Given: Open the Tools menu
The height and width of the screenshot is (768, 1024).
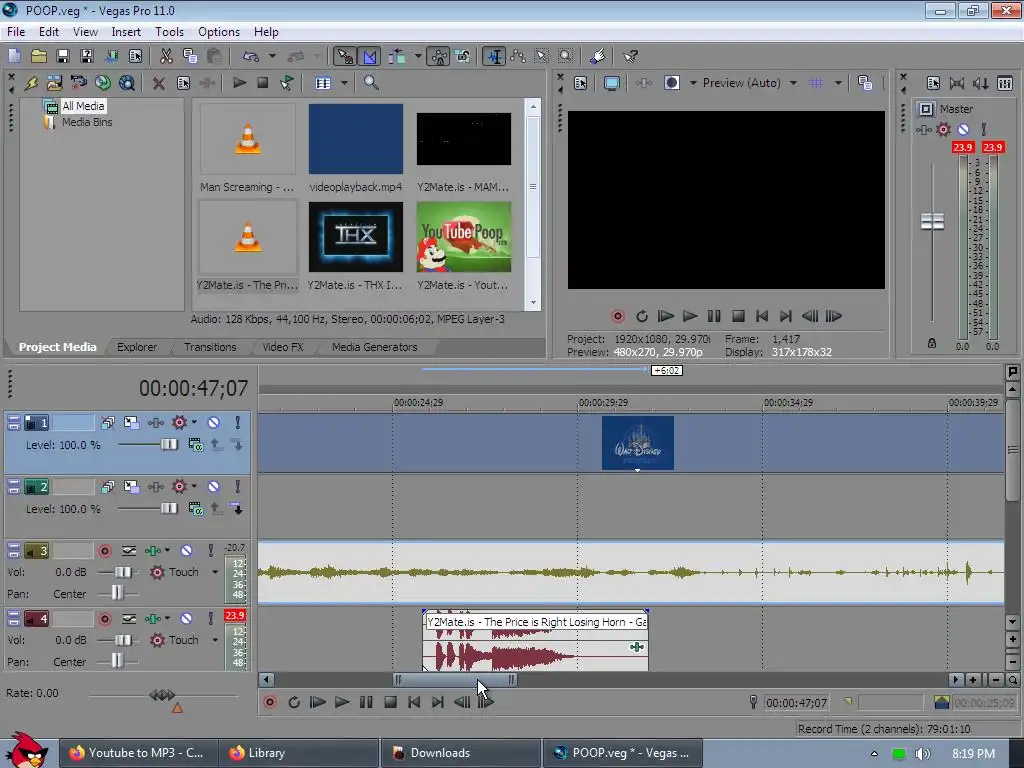Looking at the screenshot, I should 169,32.
